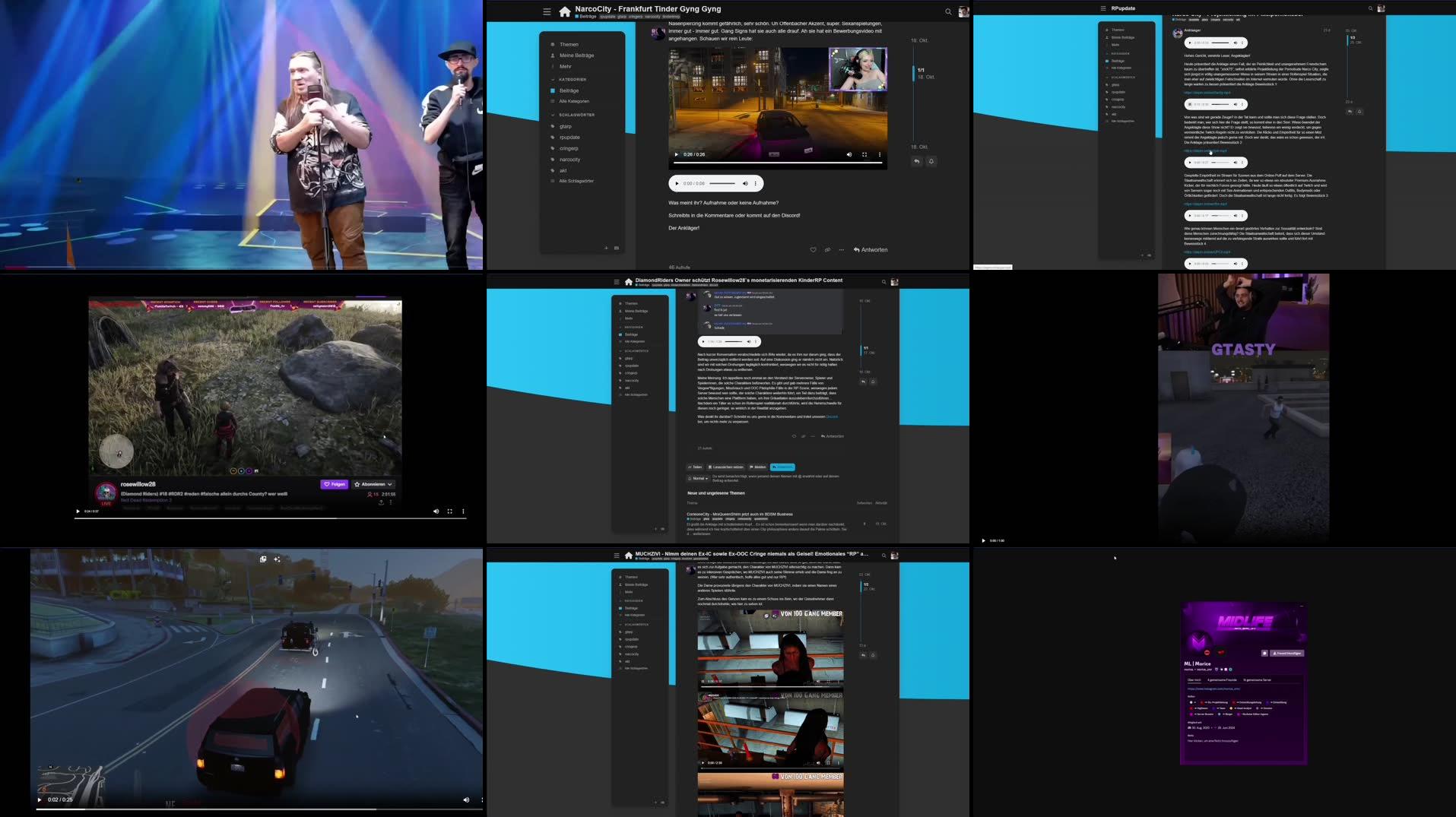Viewport: 1456px width, 817px height.
Task: Click Freund hinzufügen on ML Morice profile
Action: pos(1287,653)
